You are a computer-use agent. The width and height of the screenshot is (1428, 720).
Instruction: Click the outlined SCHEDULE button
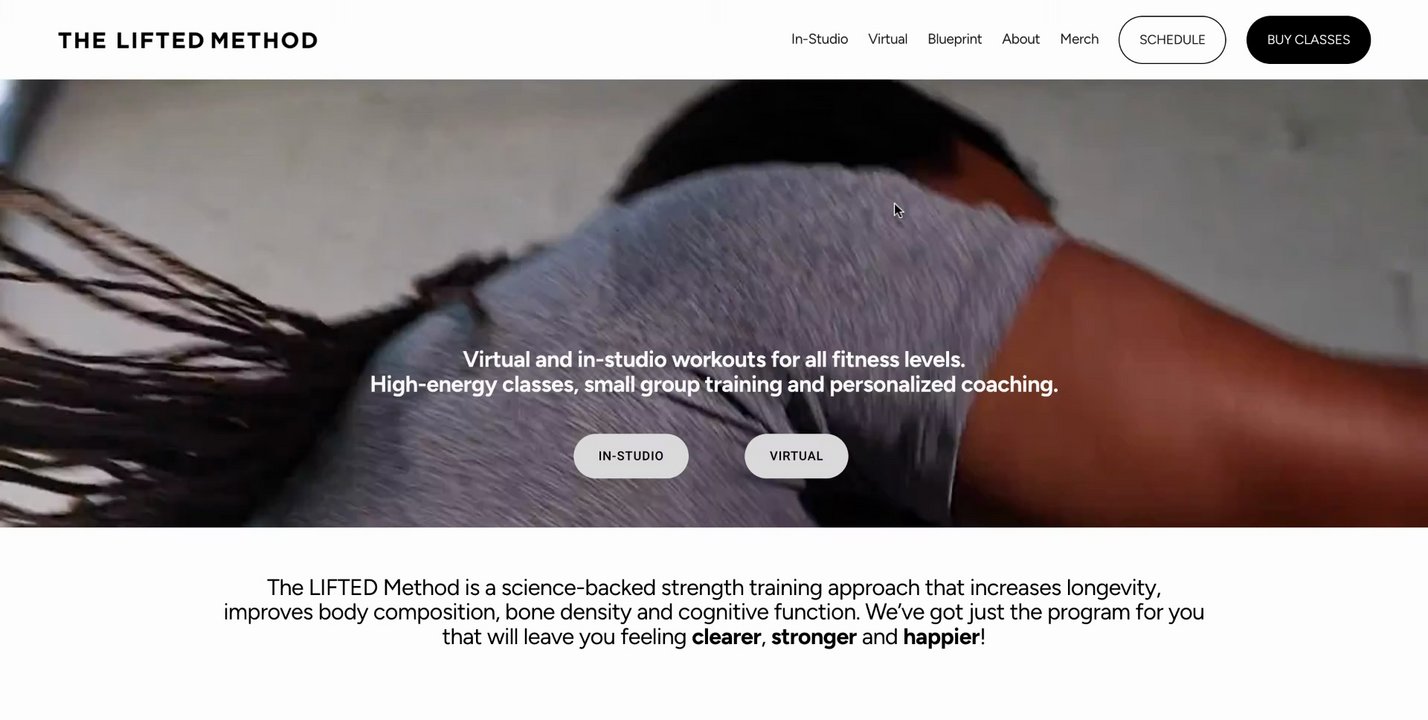pos(1172,40)
